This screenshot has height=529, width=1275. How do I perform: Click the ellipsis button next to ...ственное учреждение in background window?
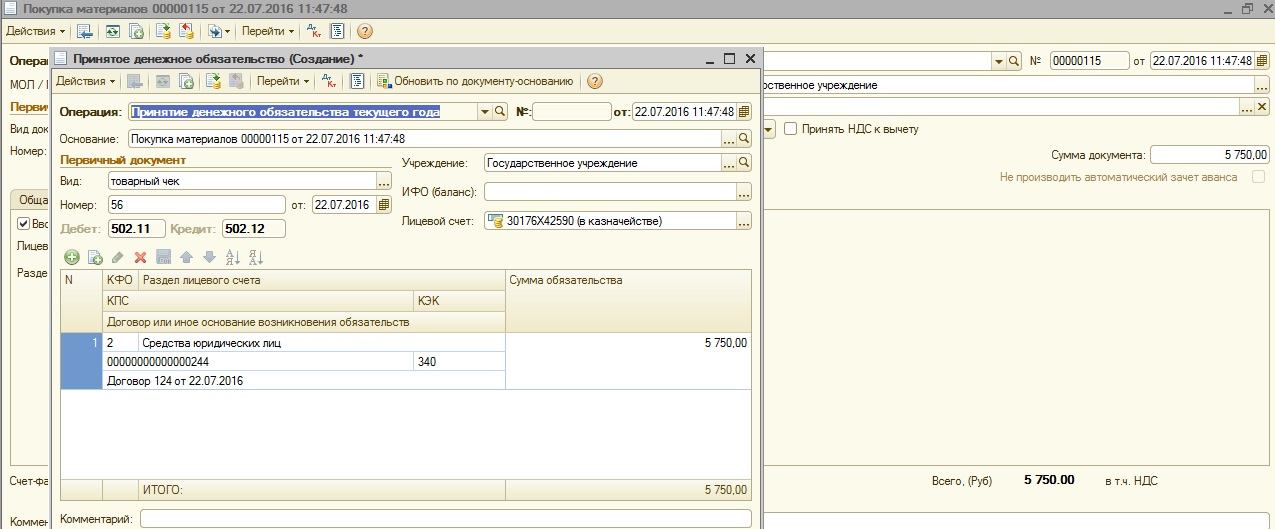(x=1261, y=85)
